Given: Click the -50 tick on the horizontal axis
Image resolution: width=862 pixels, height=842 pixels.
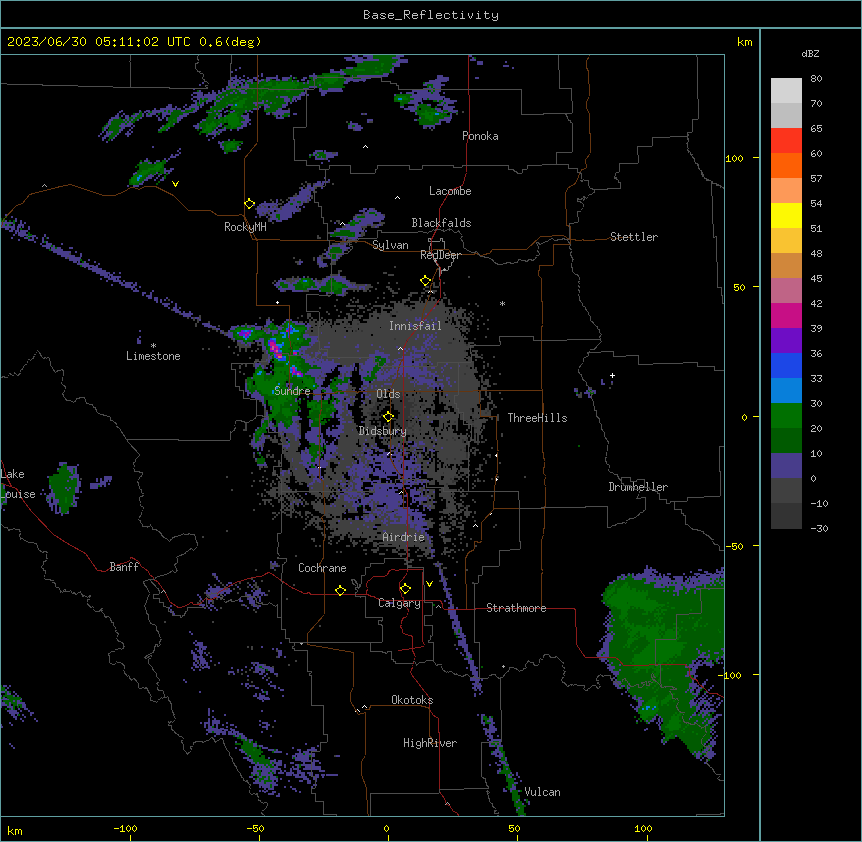Looking at the screenshot, I should (x=256, y=829).
